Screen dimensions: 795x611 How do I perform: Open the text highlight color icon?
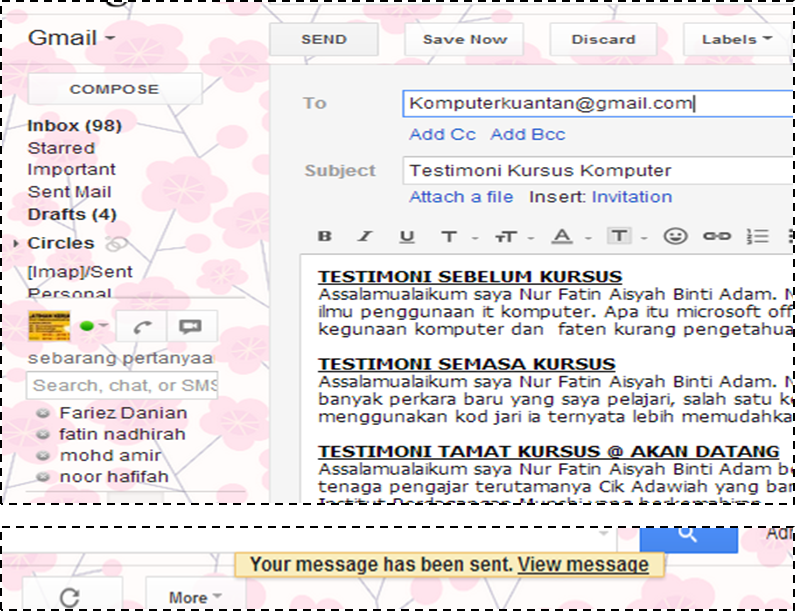(619, 236)
